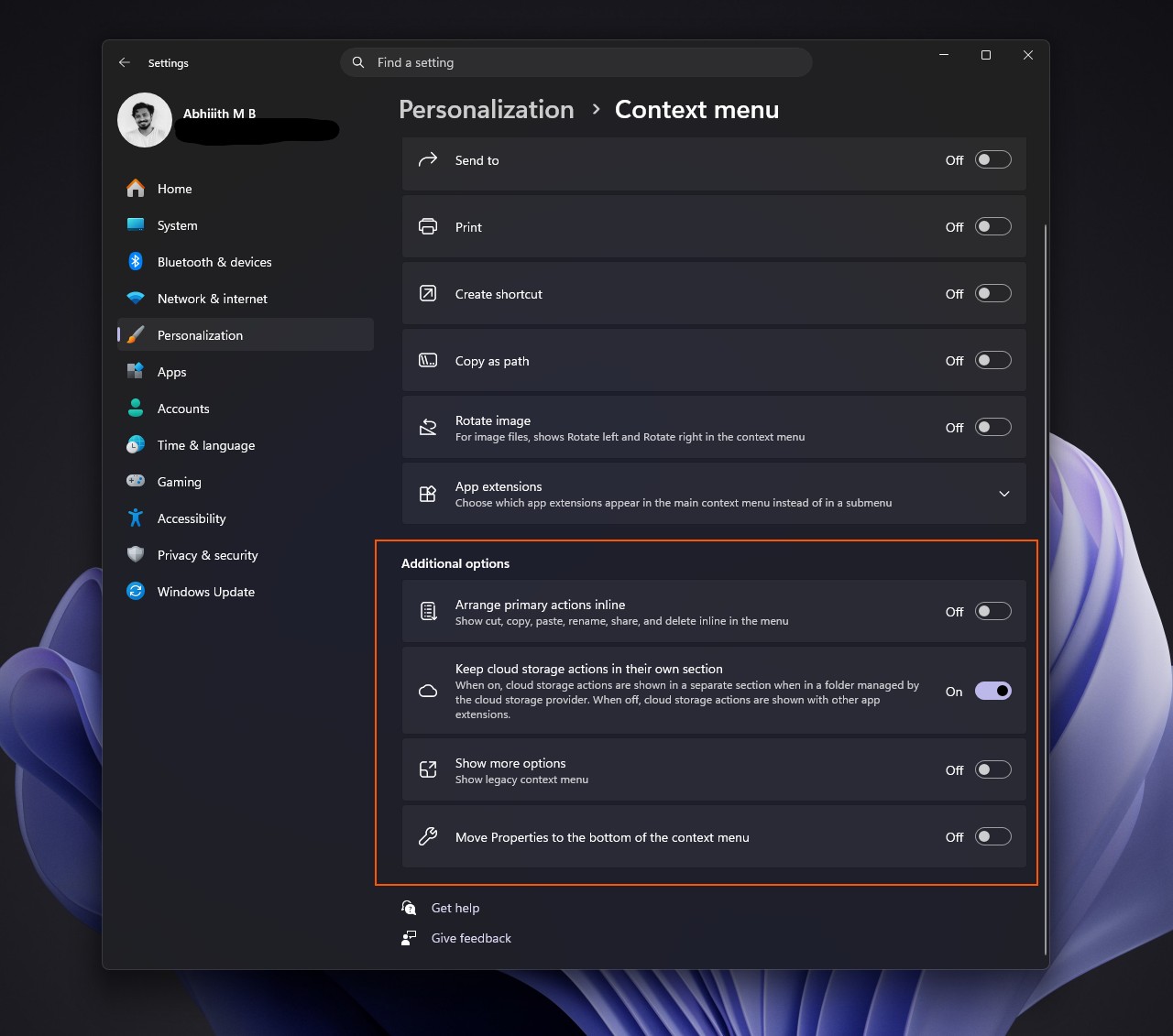Click the Send to arrow icon

pos(428,159)
